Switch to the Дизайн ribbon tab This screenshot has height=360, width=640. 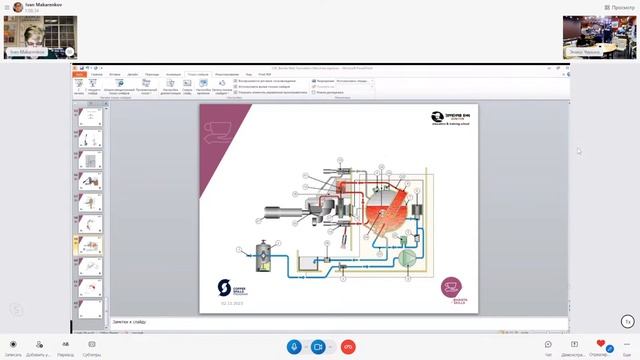(133, 74)
